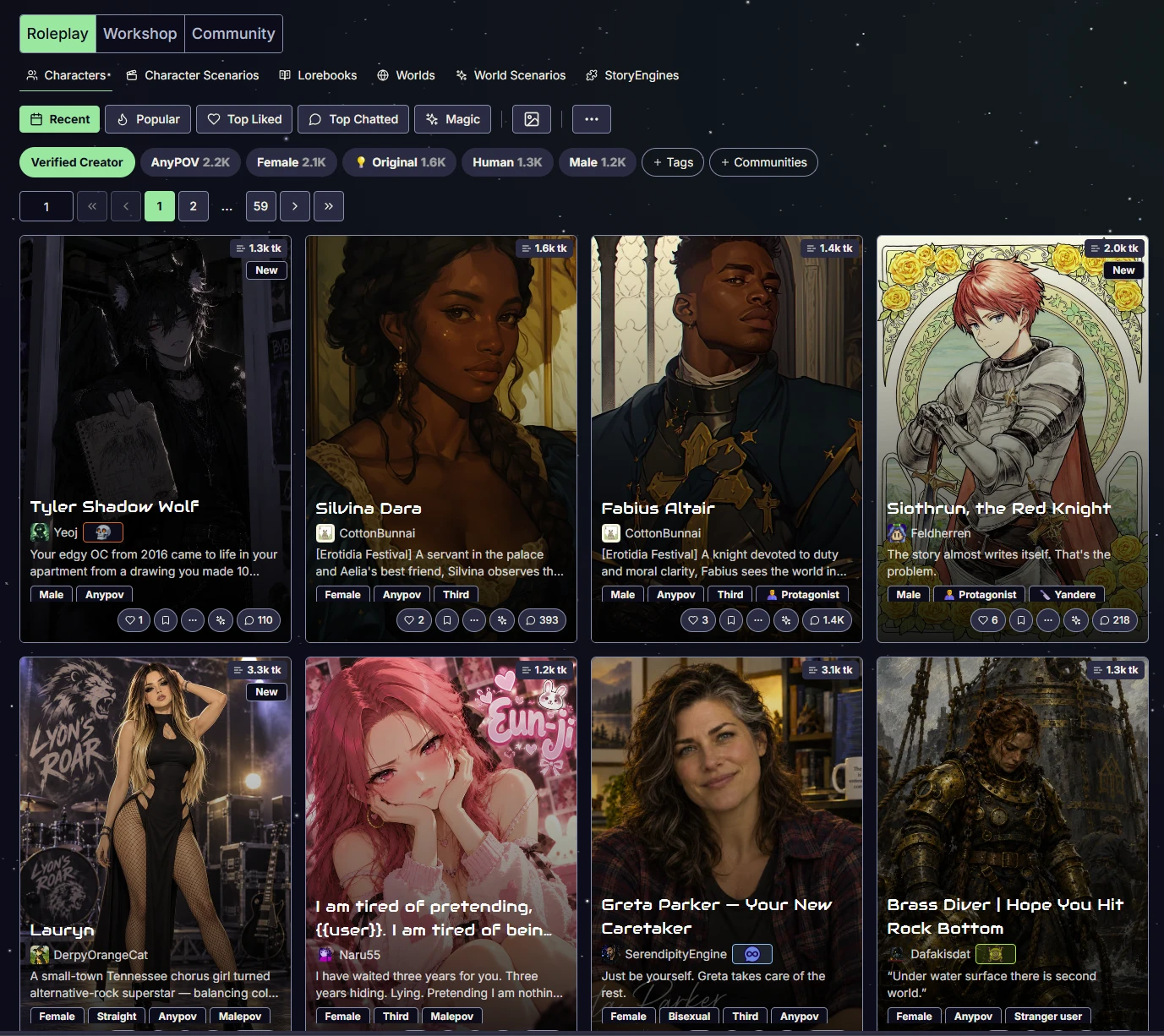Sort by Top Liked

point(244,119)
